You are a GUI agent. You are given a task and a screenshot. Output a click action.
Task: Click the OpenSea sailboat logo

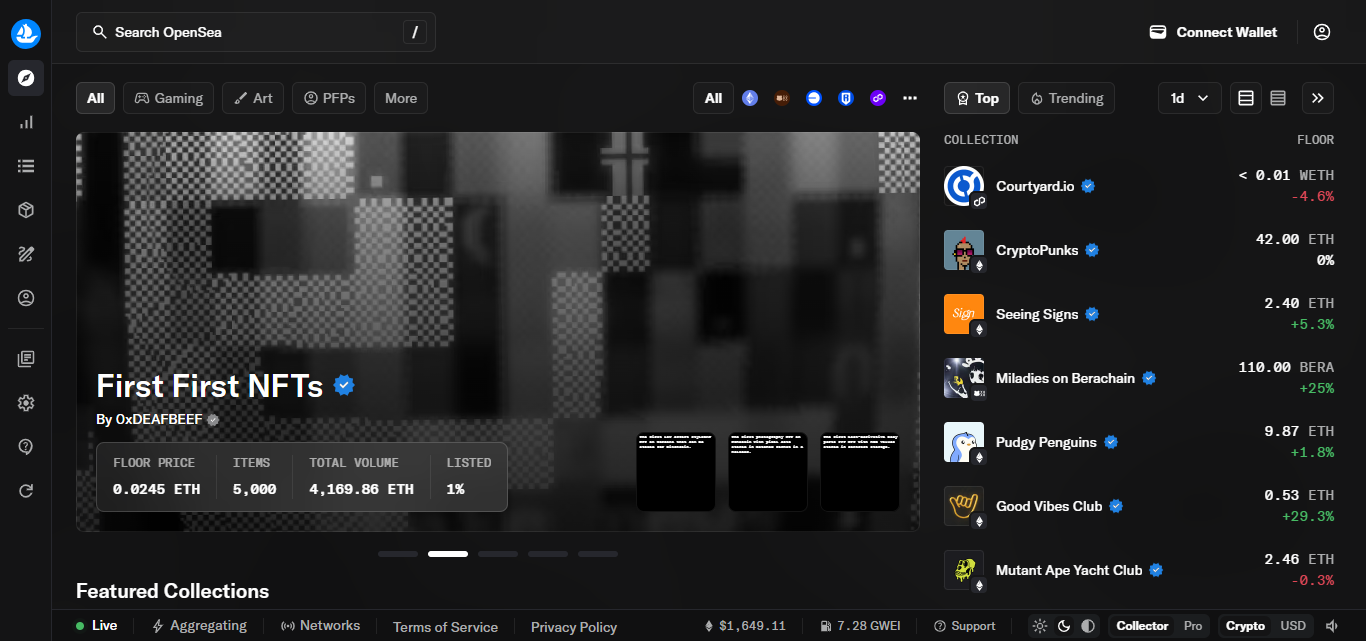point(26,33)
